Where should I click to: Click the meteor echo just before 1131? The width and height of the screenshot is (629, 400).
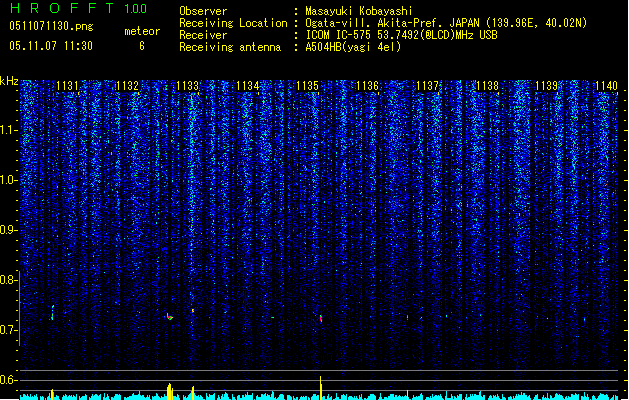pos(52,313)
